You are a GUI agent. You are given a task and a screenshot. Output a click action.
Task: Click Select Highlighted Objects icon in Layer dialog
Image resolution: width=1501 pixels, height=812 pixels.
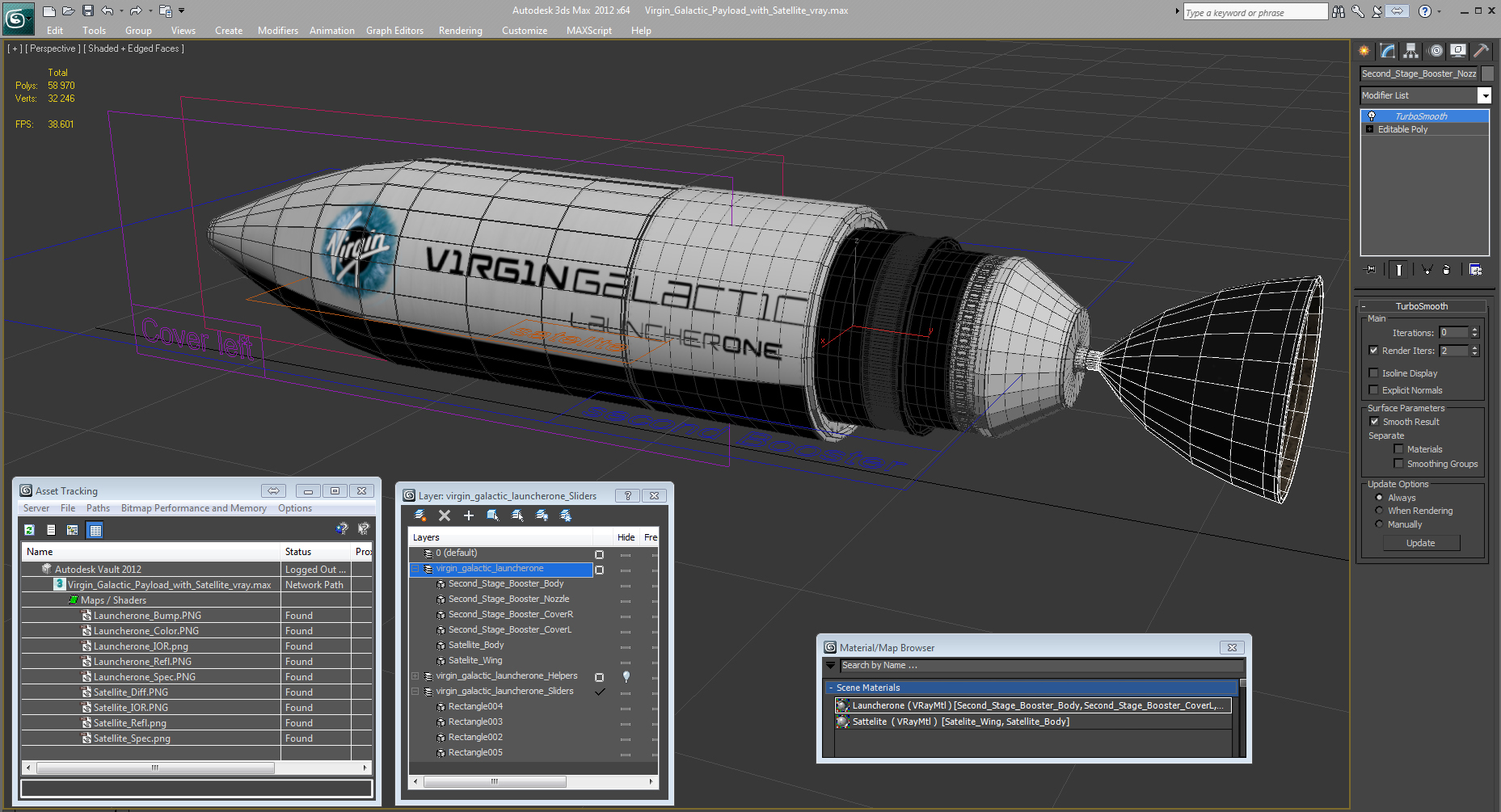pyautogui.click(x=493, y=515)
